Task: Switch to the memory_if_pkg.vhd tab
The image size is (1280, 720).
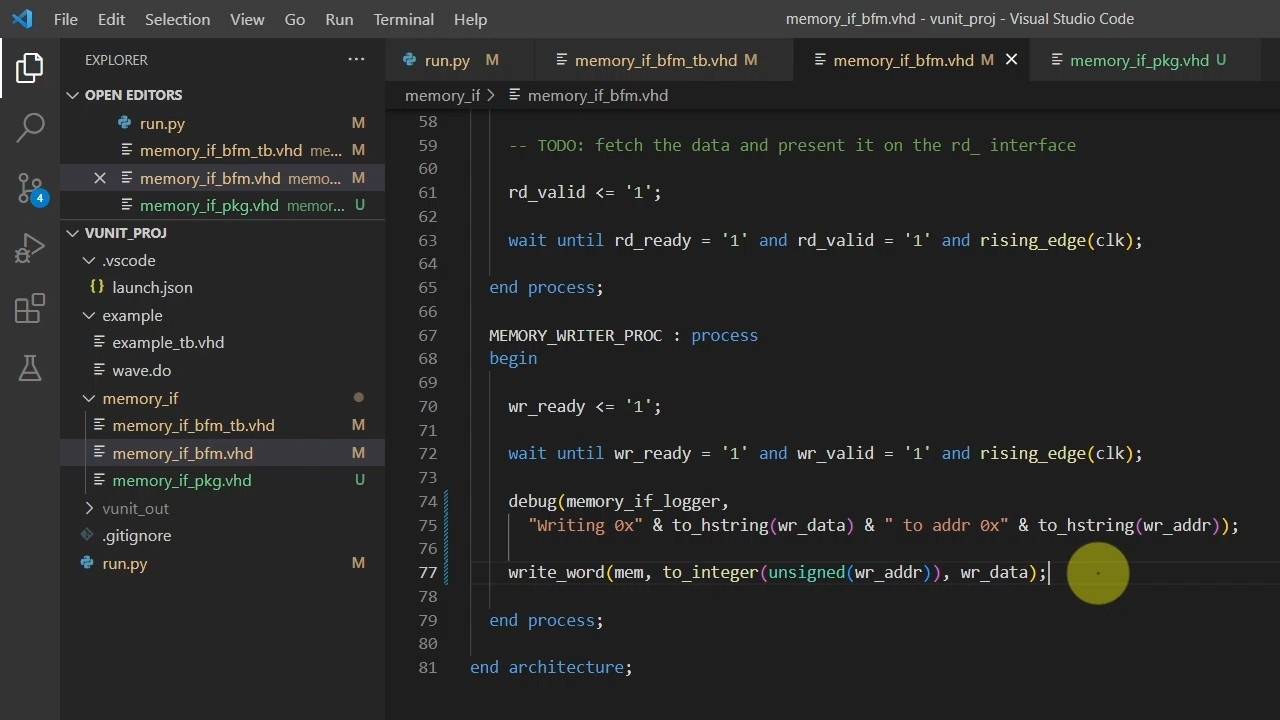Action: [x=1138, y=60]
